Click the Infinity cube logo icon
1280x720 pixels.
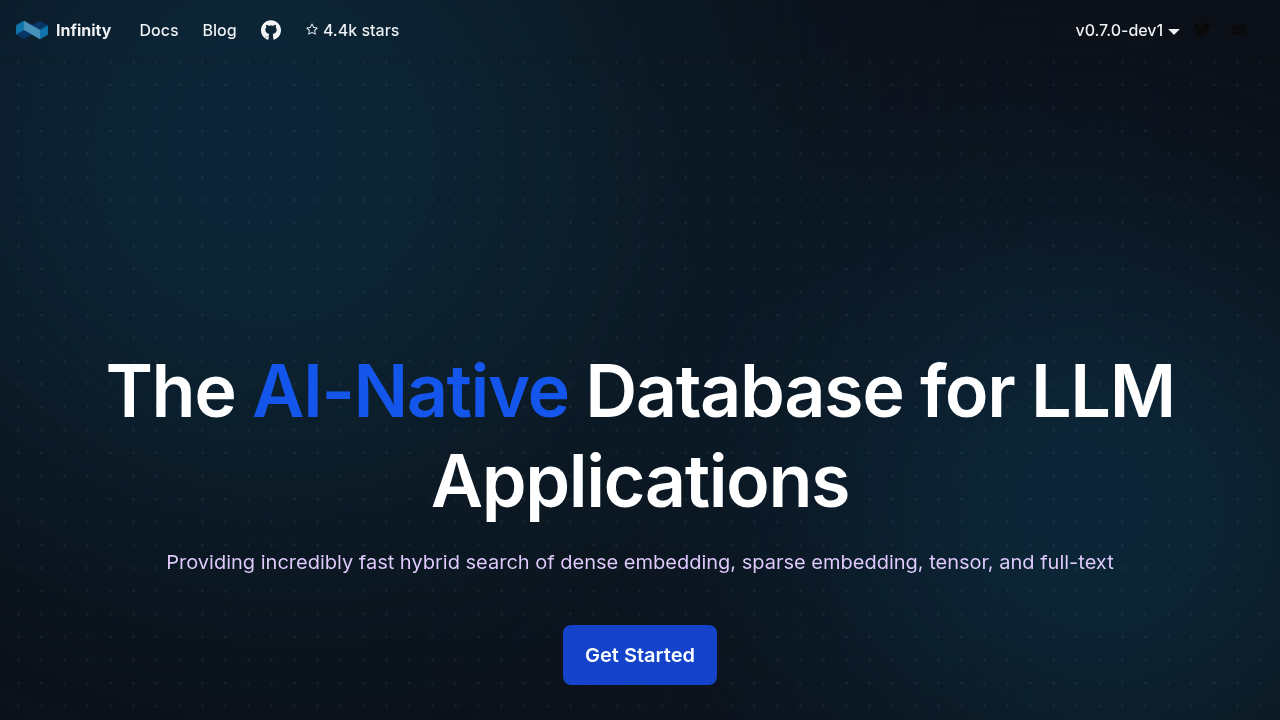tap(32, 30)
